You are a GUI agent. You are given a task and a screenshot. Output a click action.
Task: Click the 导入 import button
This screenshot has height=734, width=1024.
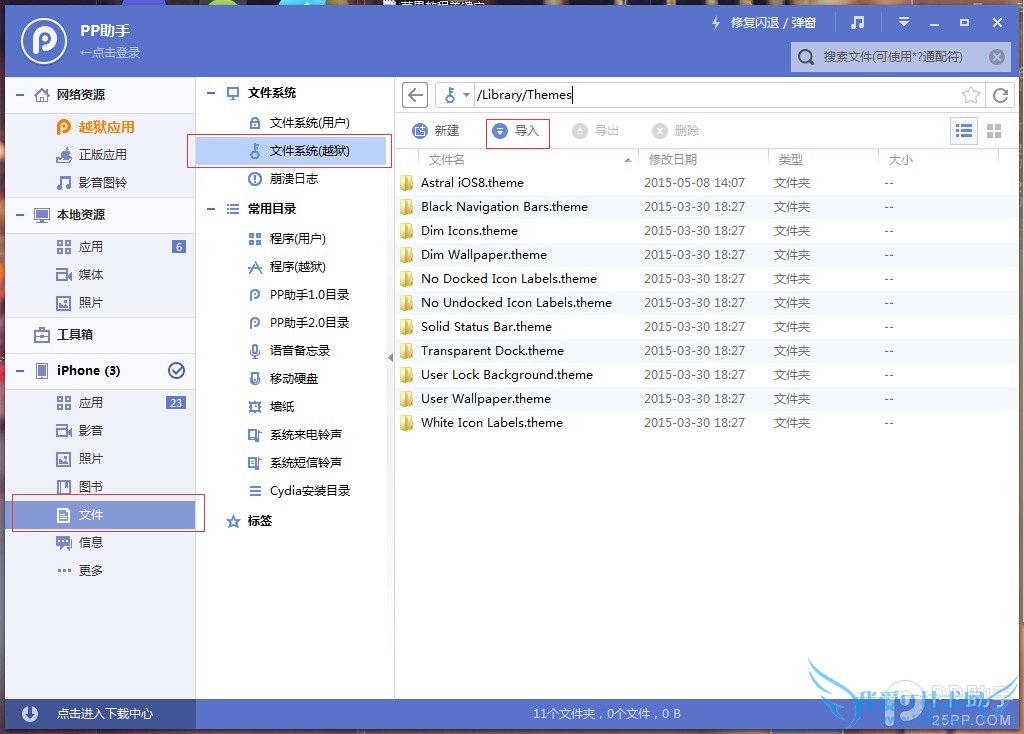pos(516,131)
